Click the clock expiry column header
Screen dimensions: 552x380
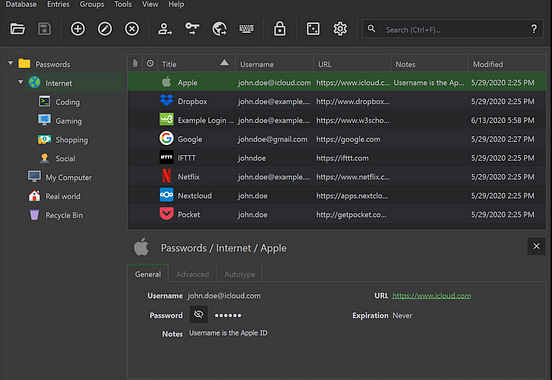point(150,63)
